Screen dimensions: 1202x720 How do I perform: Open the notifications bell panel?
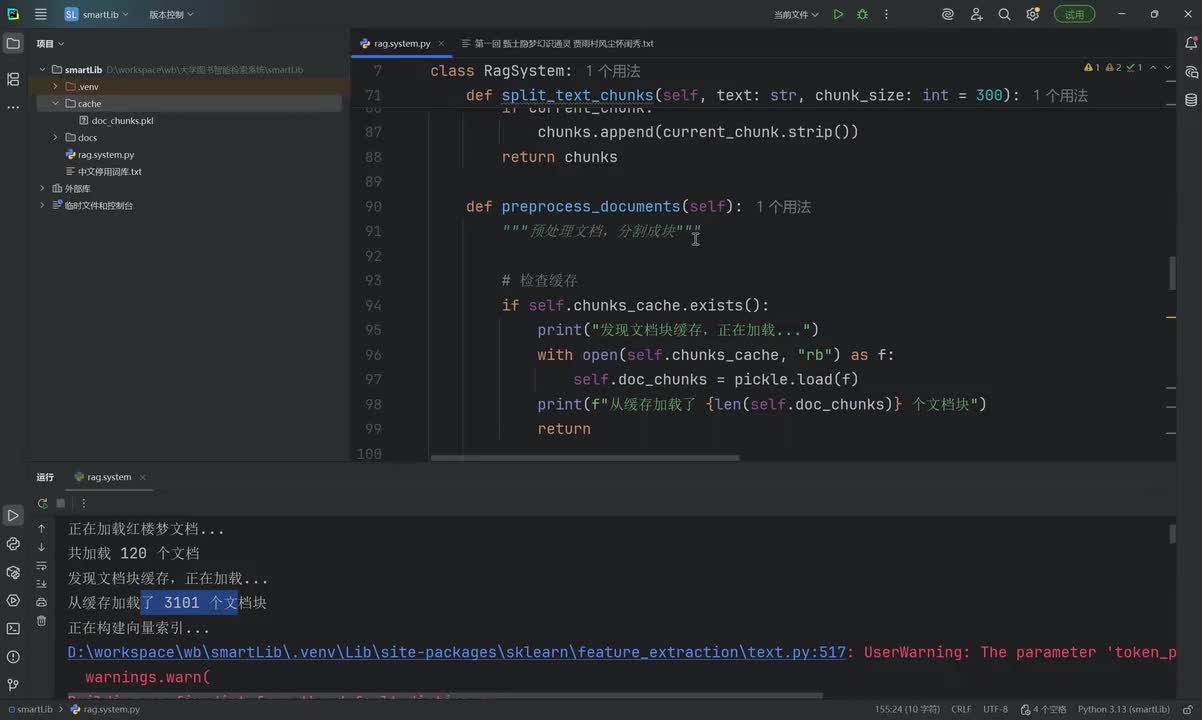pos(1191,44)
